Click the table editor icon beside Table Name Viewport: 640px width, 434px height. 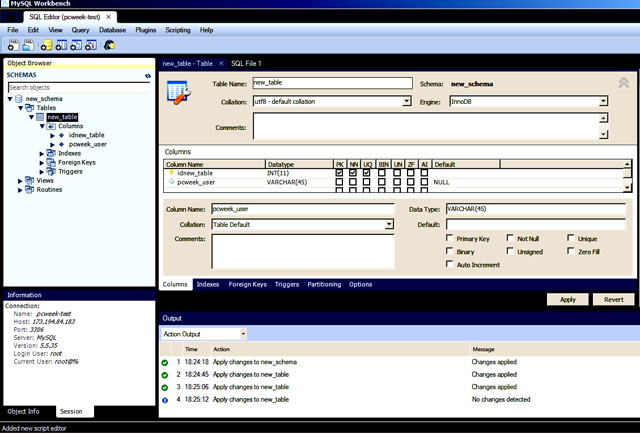click(x=179, y=93)
